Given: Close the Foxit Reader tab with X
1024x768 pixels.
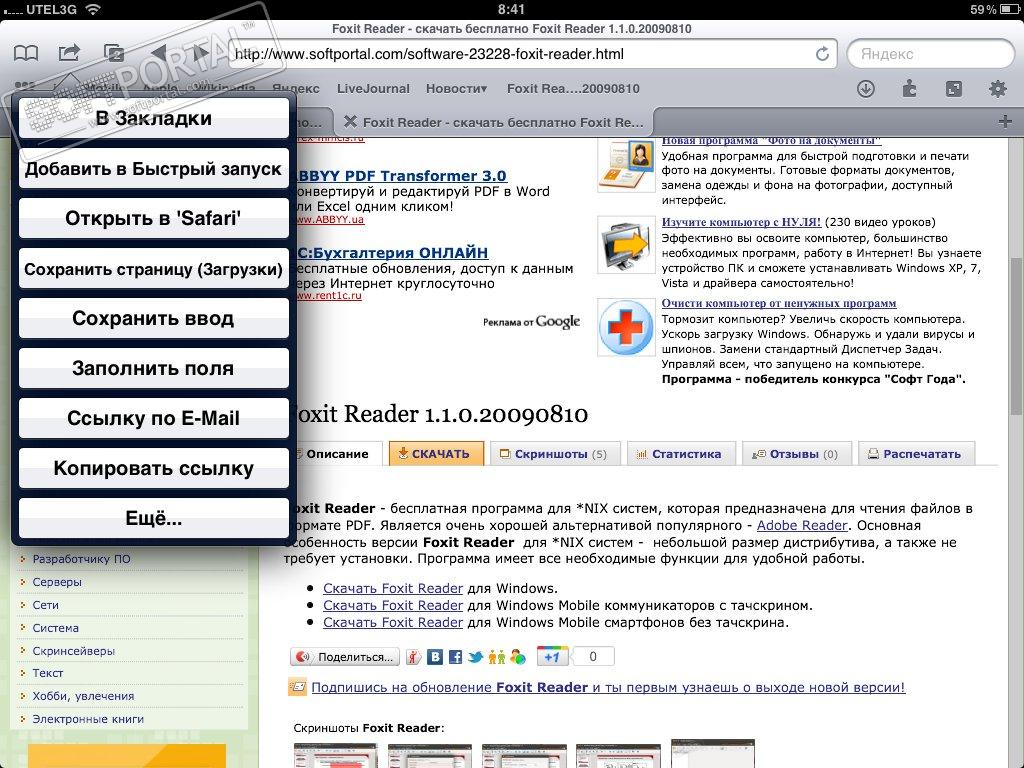Looking at the screenshot, I should tap(350, 121).
